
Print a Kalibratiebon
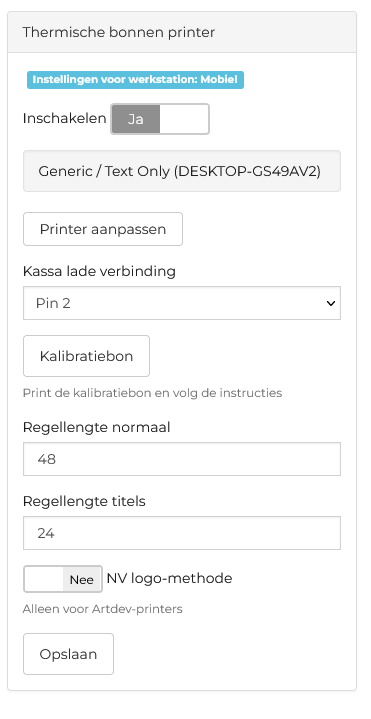[86, 356]
